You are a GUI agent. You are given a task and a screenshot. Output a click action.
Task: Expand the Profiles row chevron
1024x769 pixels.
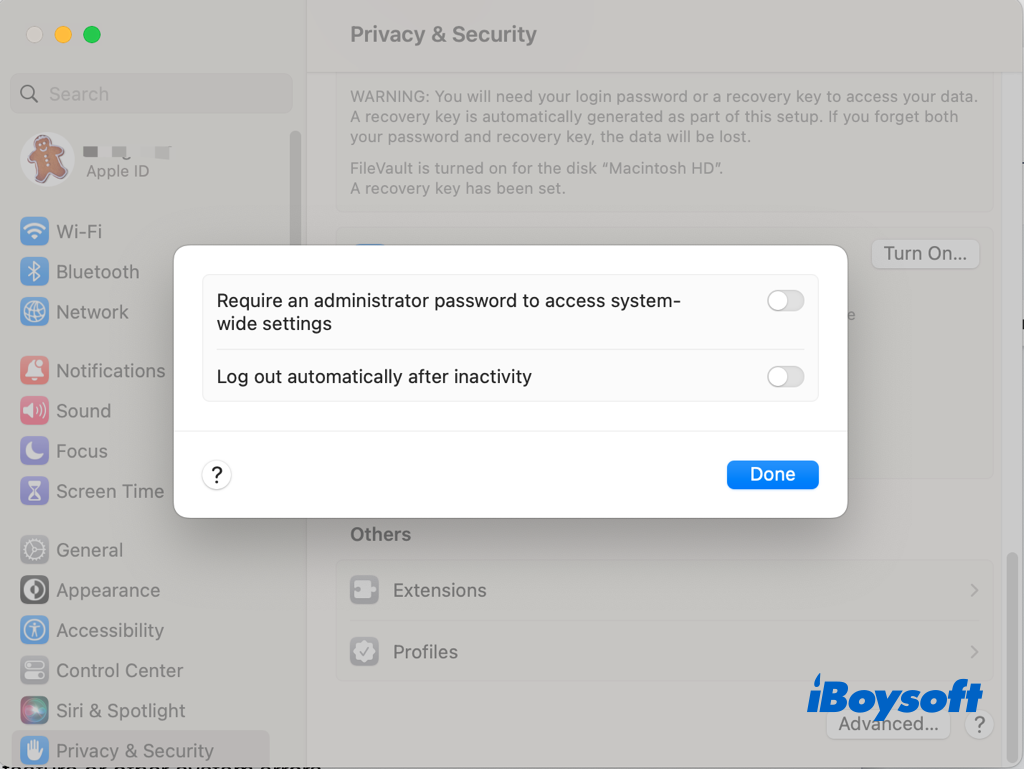973,652
